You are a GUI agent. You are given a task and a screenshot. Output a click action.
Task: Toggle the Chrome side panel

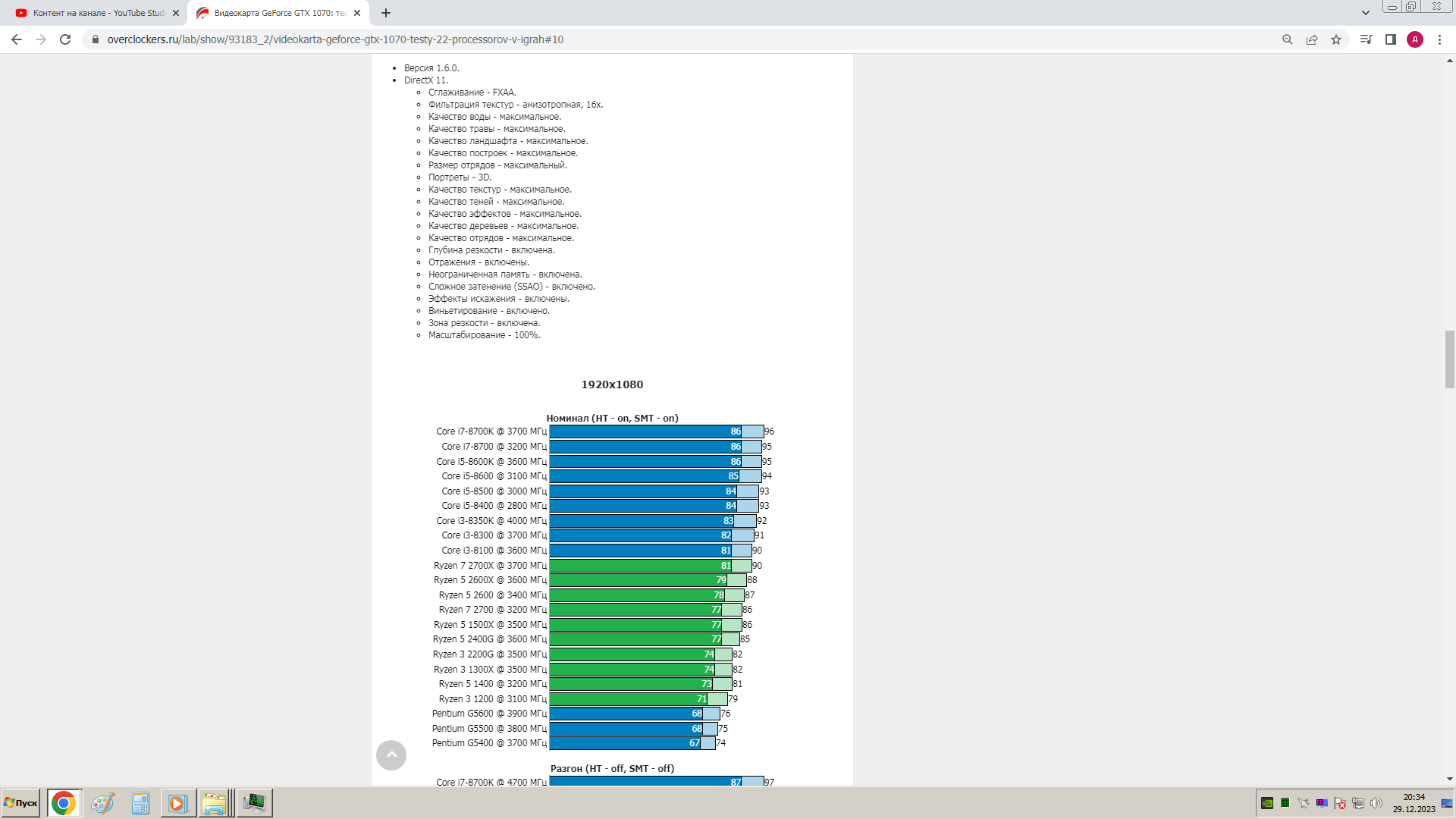click(x=1391, y=39)
